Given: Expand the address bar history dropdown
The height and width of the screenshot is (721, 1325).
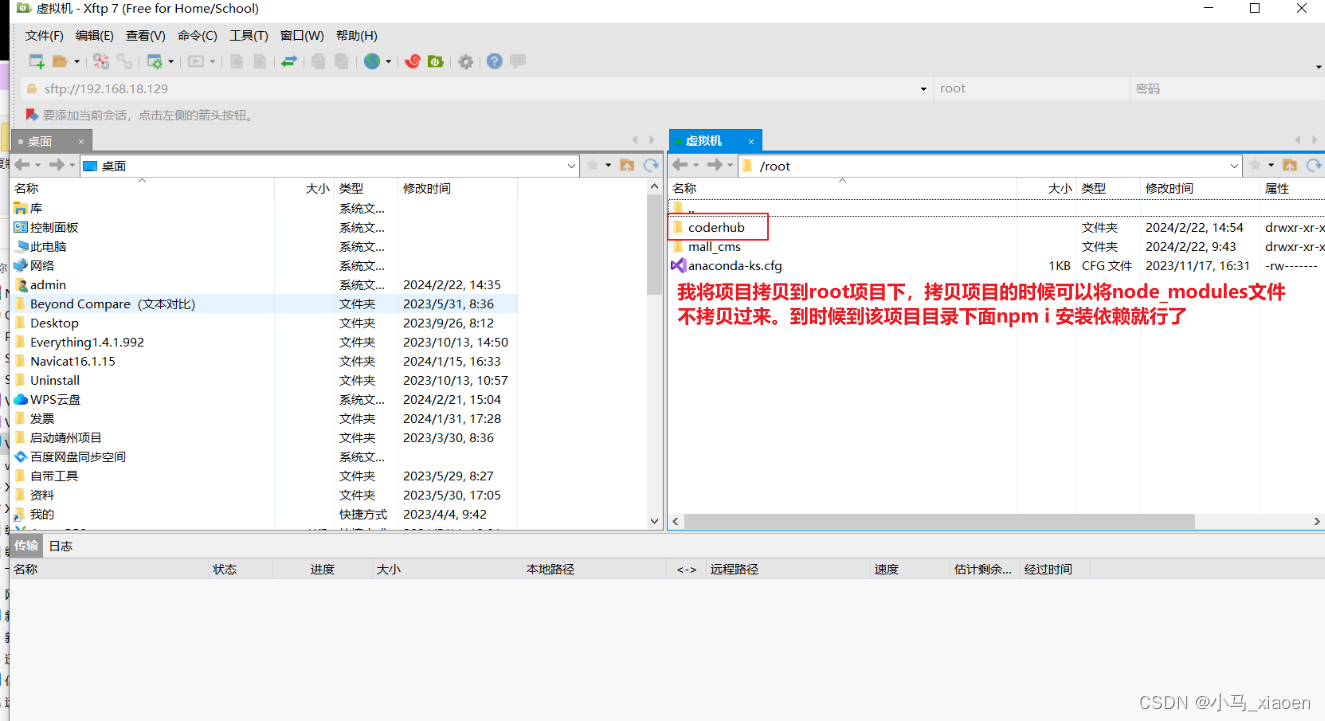Looking at the screenshot, I should (923, 88).
